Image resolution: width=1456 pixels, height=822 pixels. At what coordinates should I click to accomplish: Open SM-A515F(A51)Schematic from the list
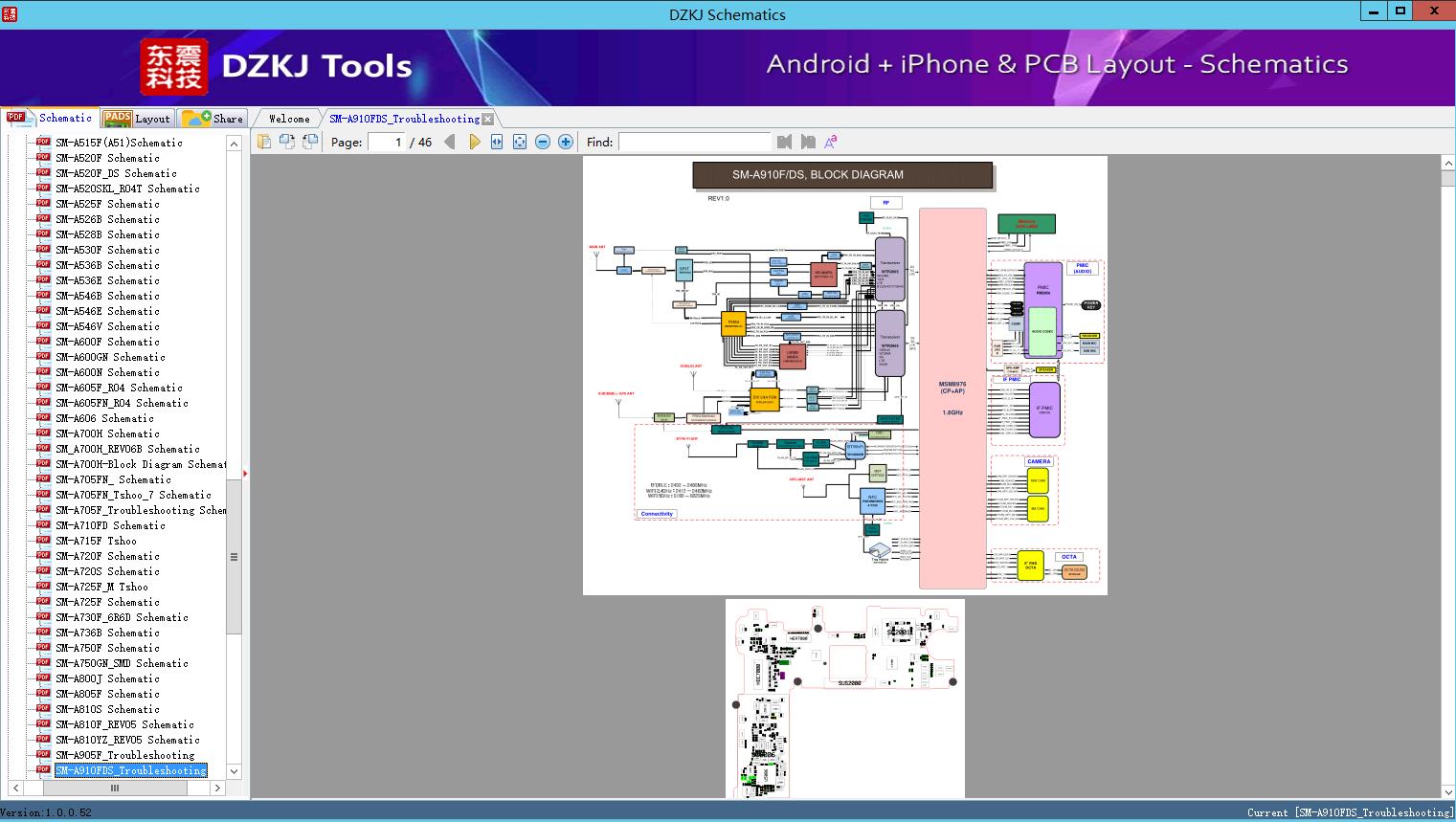pos(119,143)
